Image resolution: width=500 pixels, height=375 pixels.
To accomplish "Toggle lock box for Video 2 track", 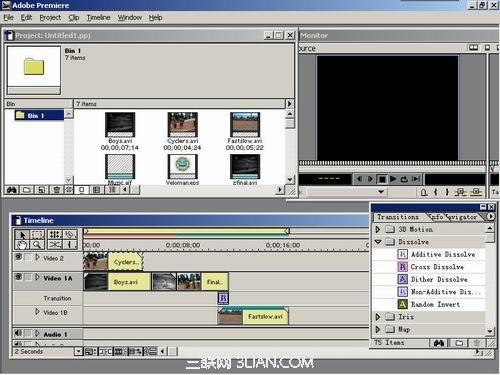I will (29, 257).
